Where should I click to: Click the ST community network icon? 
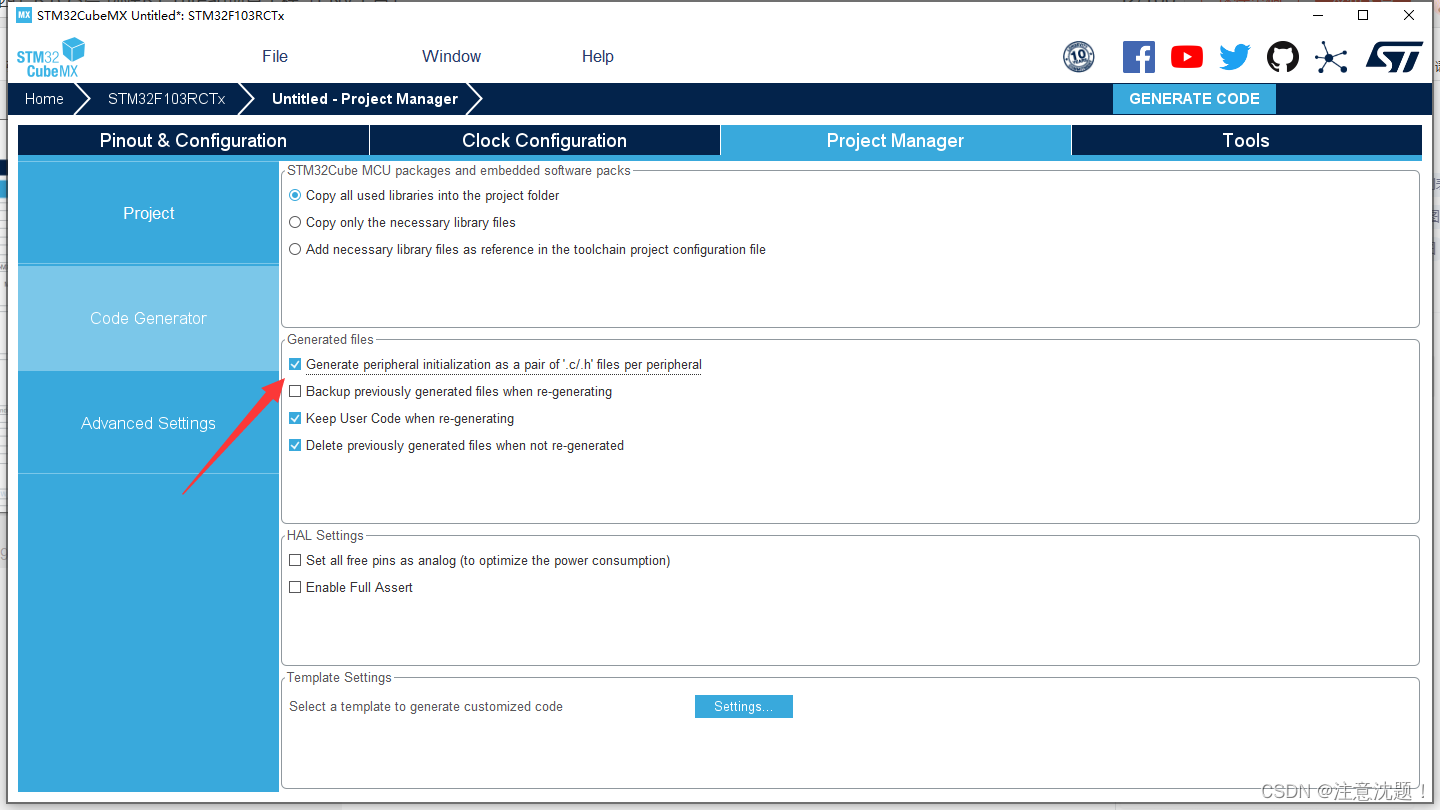coord(1331,57)
